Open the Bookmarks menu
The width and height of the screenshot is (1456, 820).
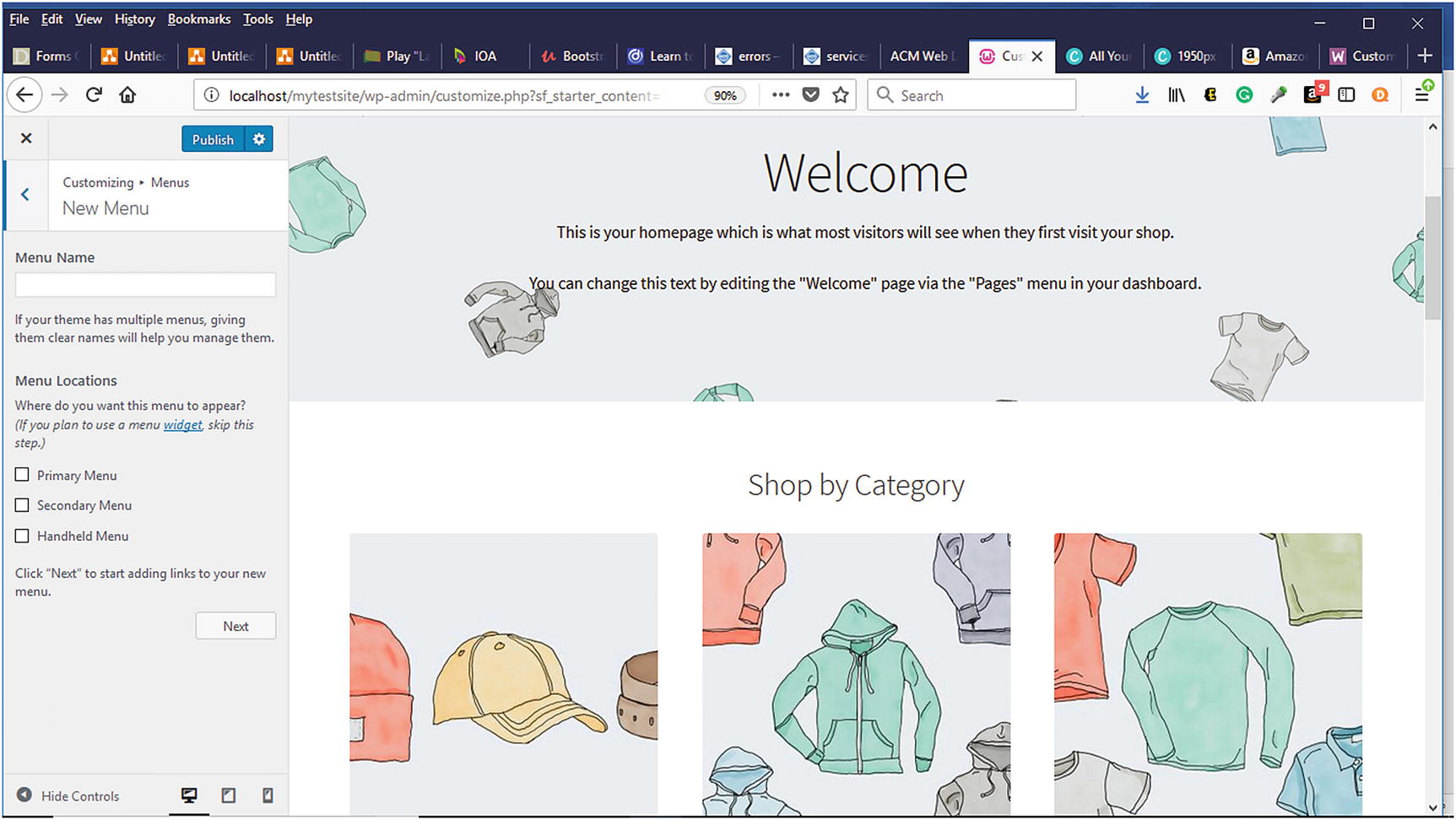point(198,19)
